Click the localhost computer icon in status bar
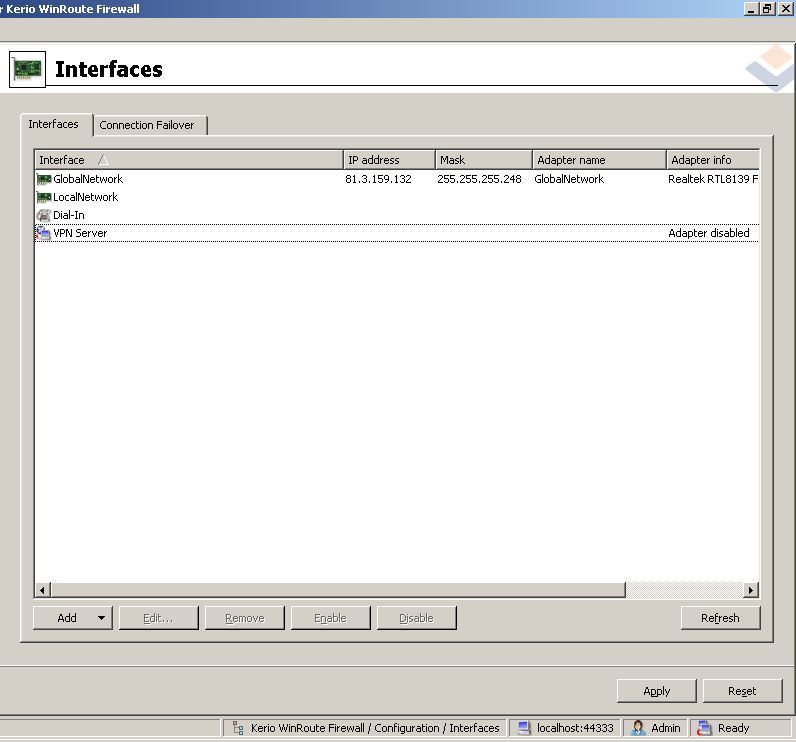The width and height of the screenshot is (796, 742). click(524, 728)
